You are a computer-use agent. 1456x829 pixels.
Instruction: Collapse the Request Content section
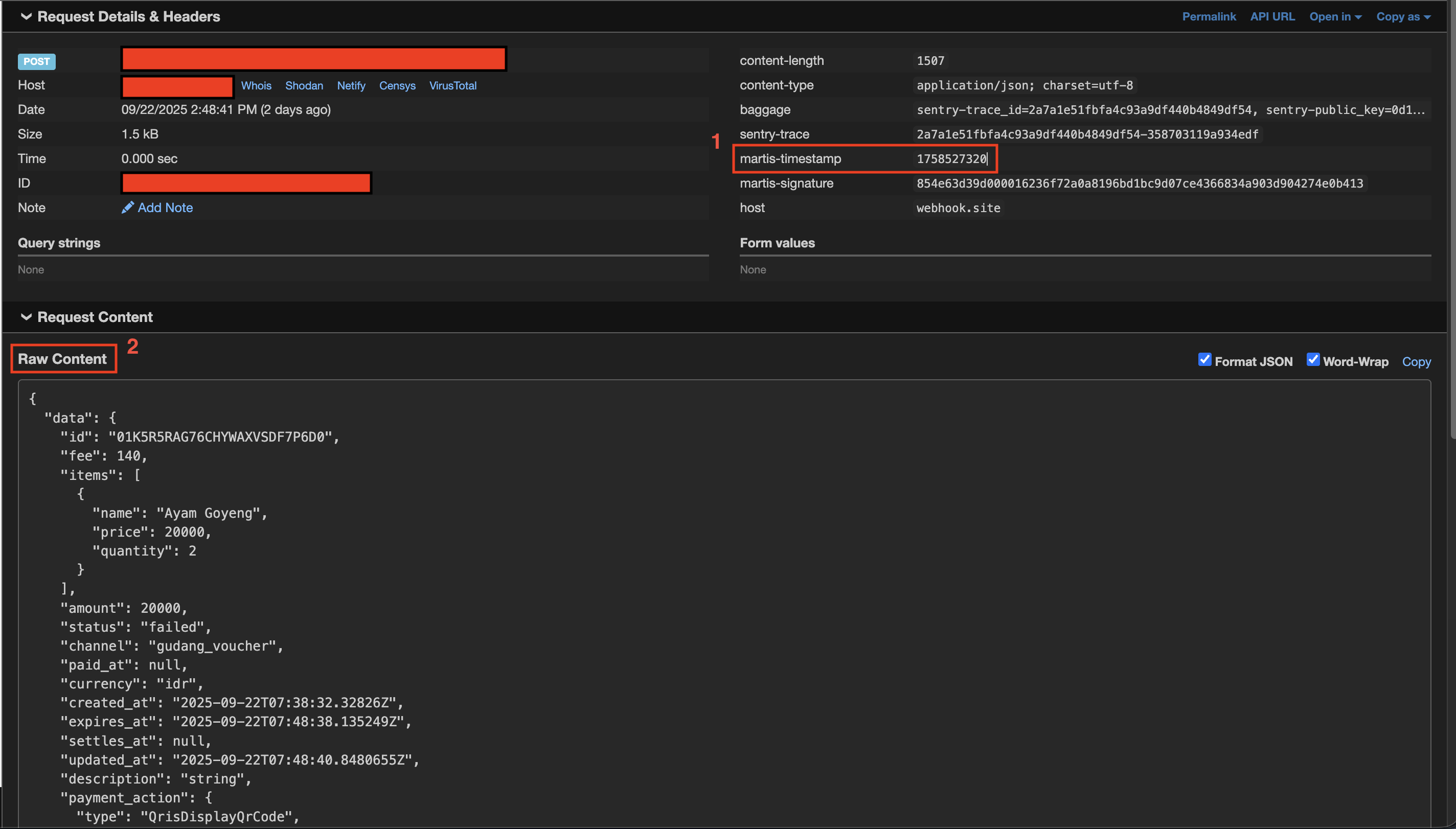pos(26,317)
